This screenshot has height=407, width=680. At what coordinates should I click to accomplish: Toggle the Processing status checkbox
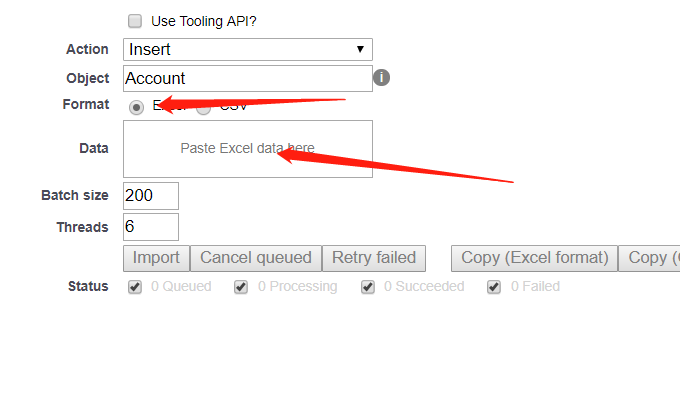[x=241, y=287]
